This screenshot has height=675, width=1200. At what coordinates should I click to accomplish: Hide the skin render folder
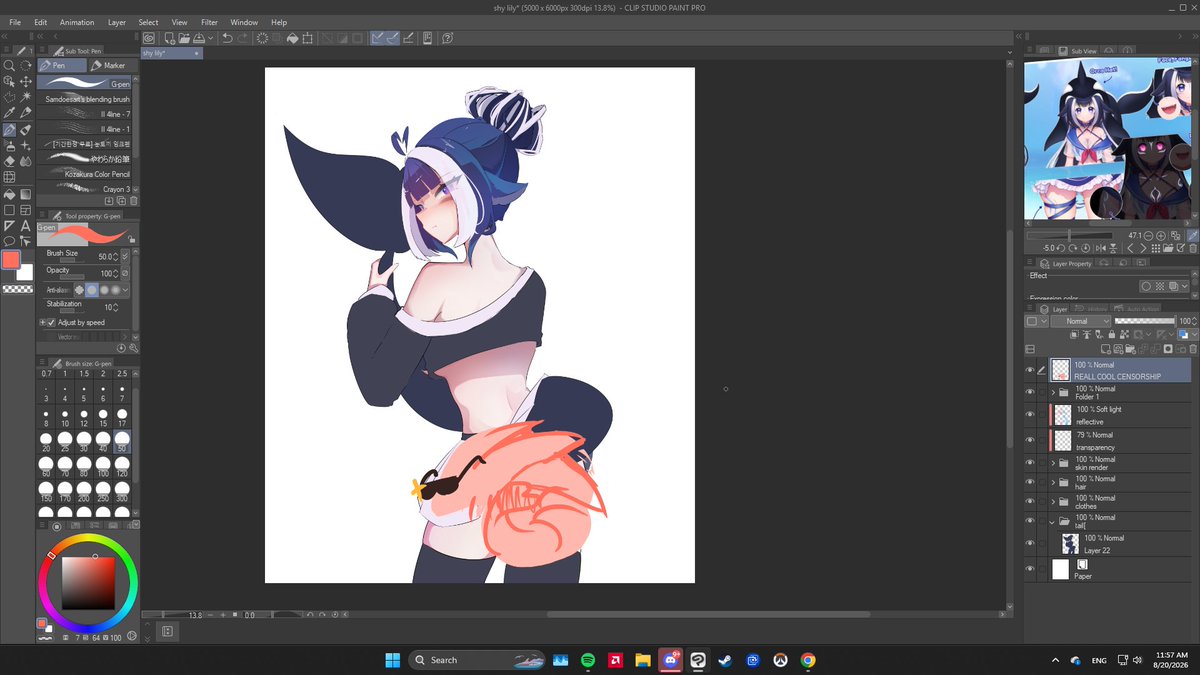(1029, 463)
